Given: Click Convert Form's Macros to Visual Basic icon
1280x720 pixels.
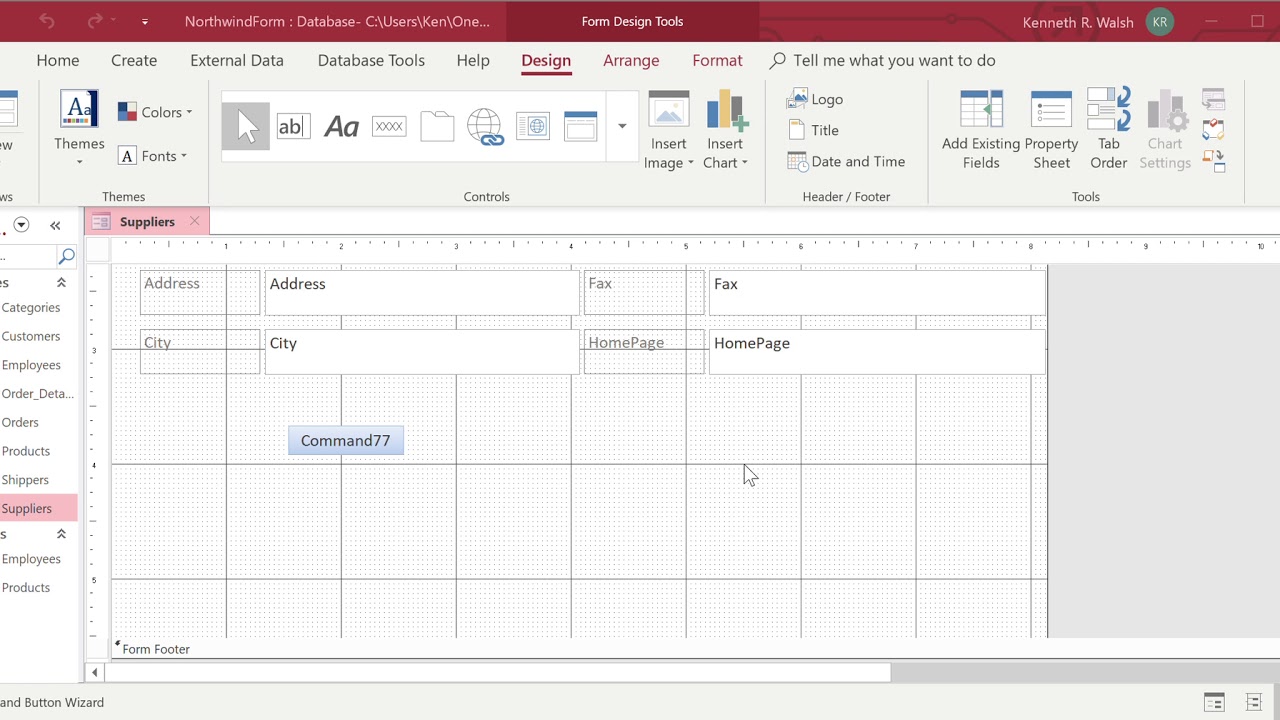Looking at the screenshot, I should coord(1214,161).
